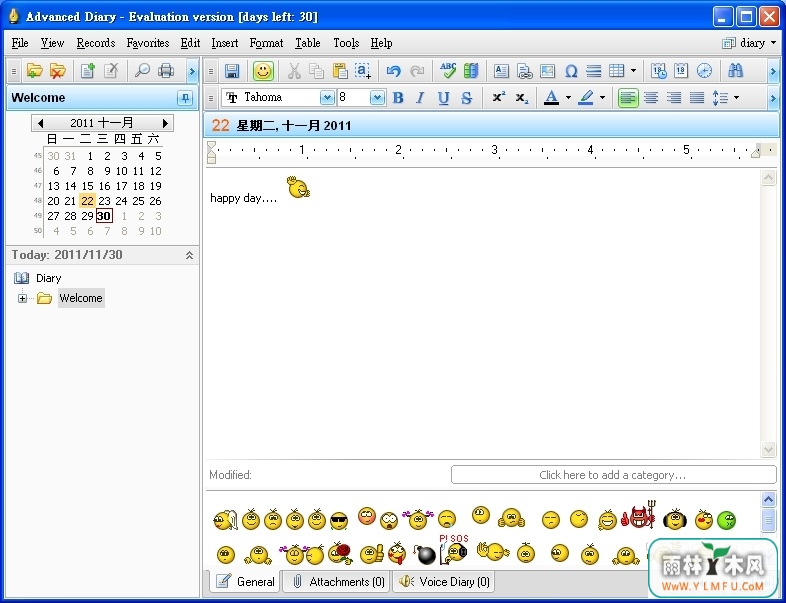Click new record icon
Image resolution: width=786 pixels, height=603 pixels.
(x=88, y=71)
